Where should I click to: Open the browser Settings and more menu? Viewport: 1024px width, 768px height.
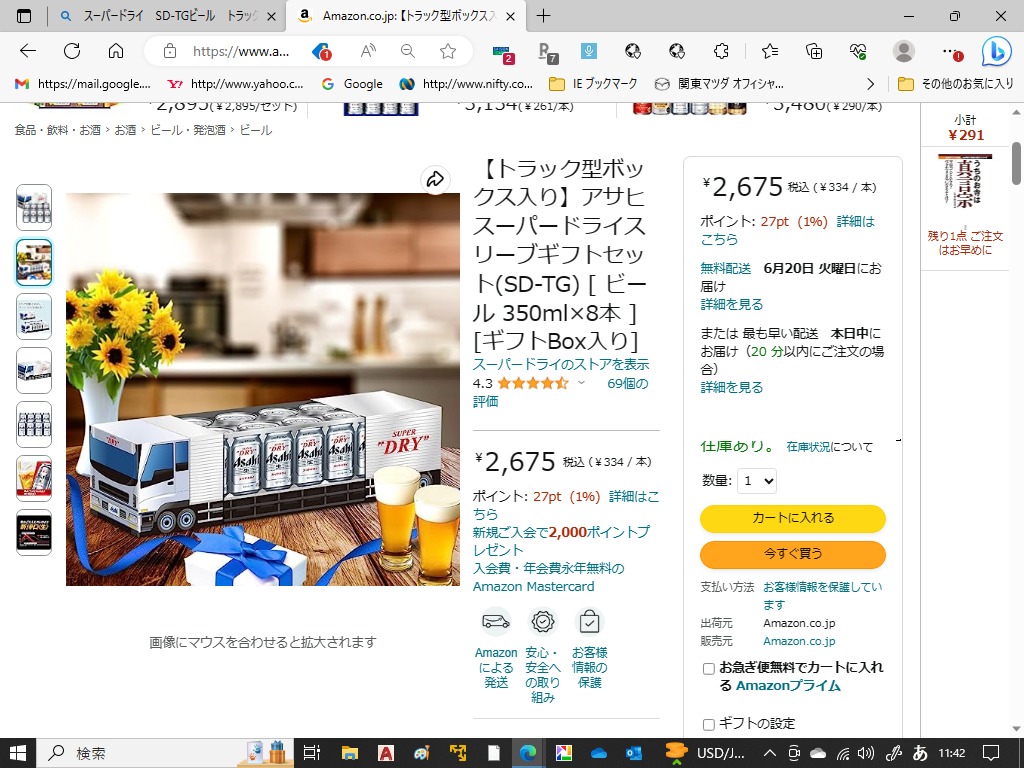(952, 52)
